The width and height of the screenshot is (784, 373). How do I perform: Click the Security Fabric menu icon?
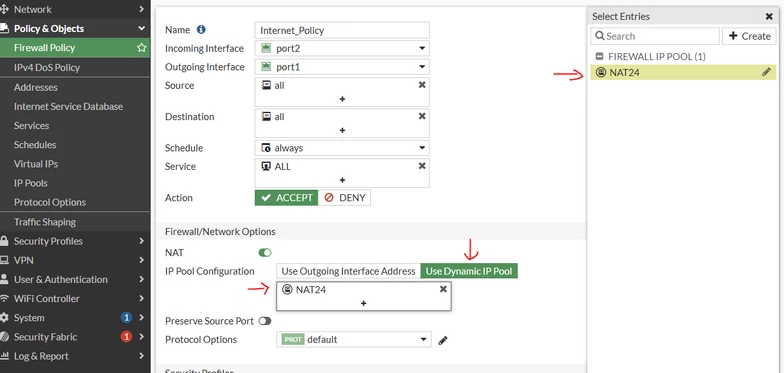4,336
